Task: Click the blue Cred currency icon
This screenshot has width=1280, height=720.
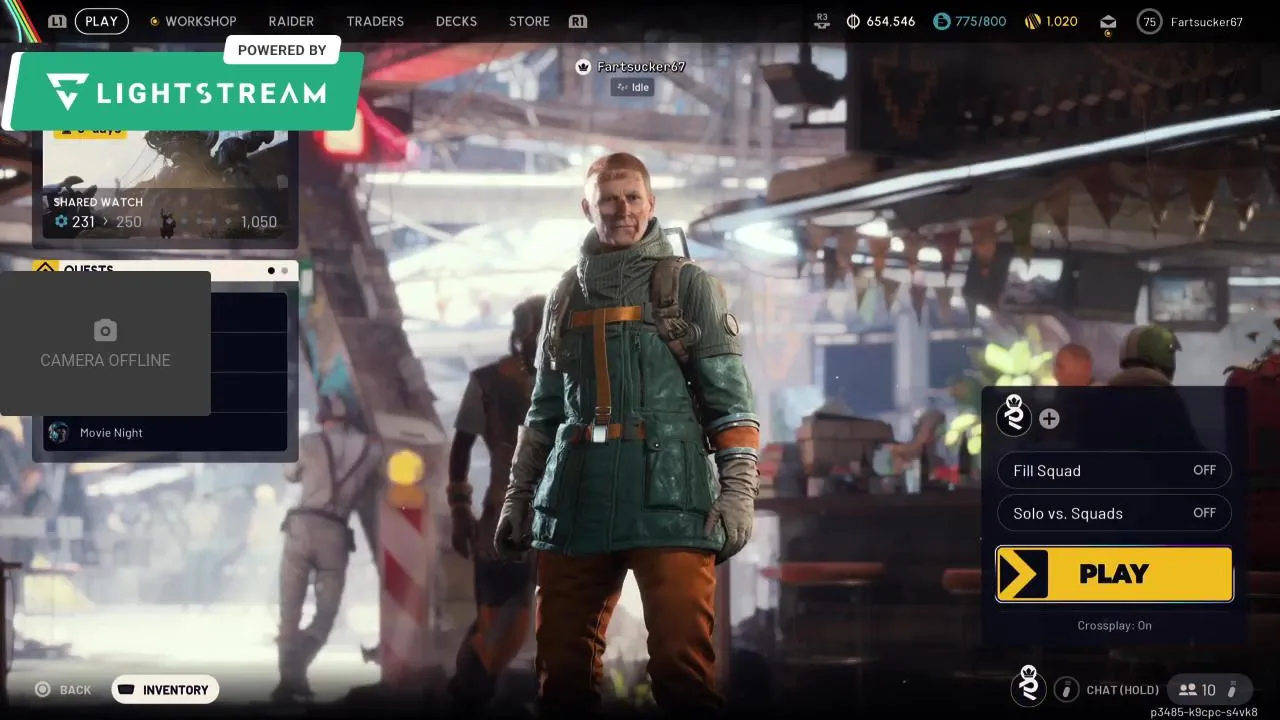Action: [x=941, y=21]
